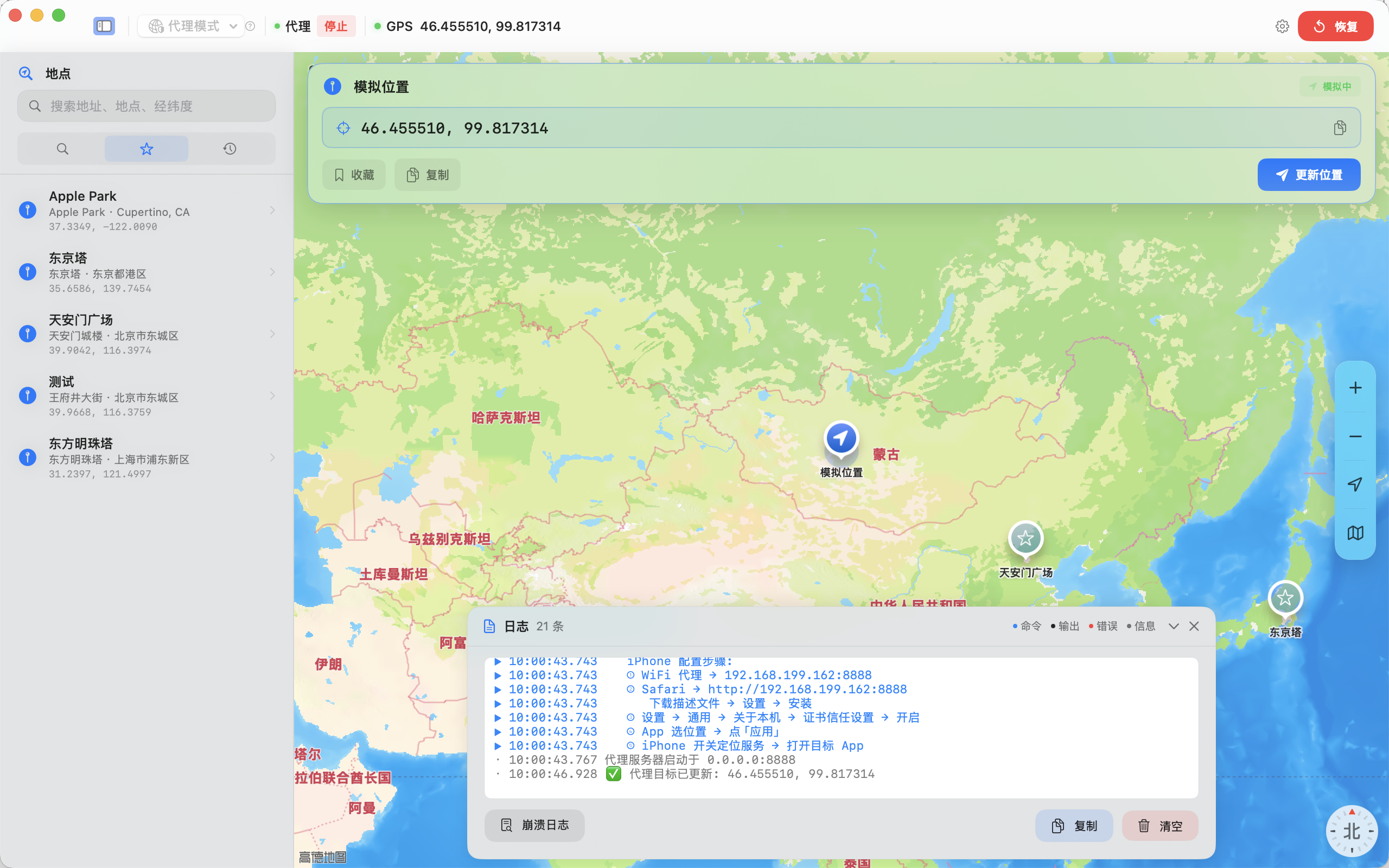Click log line 下载描述文件 → 设置 → 安装

click(x=653, y=703)
